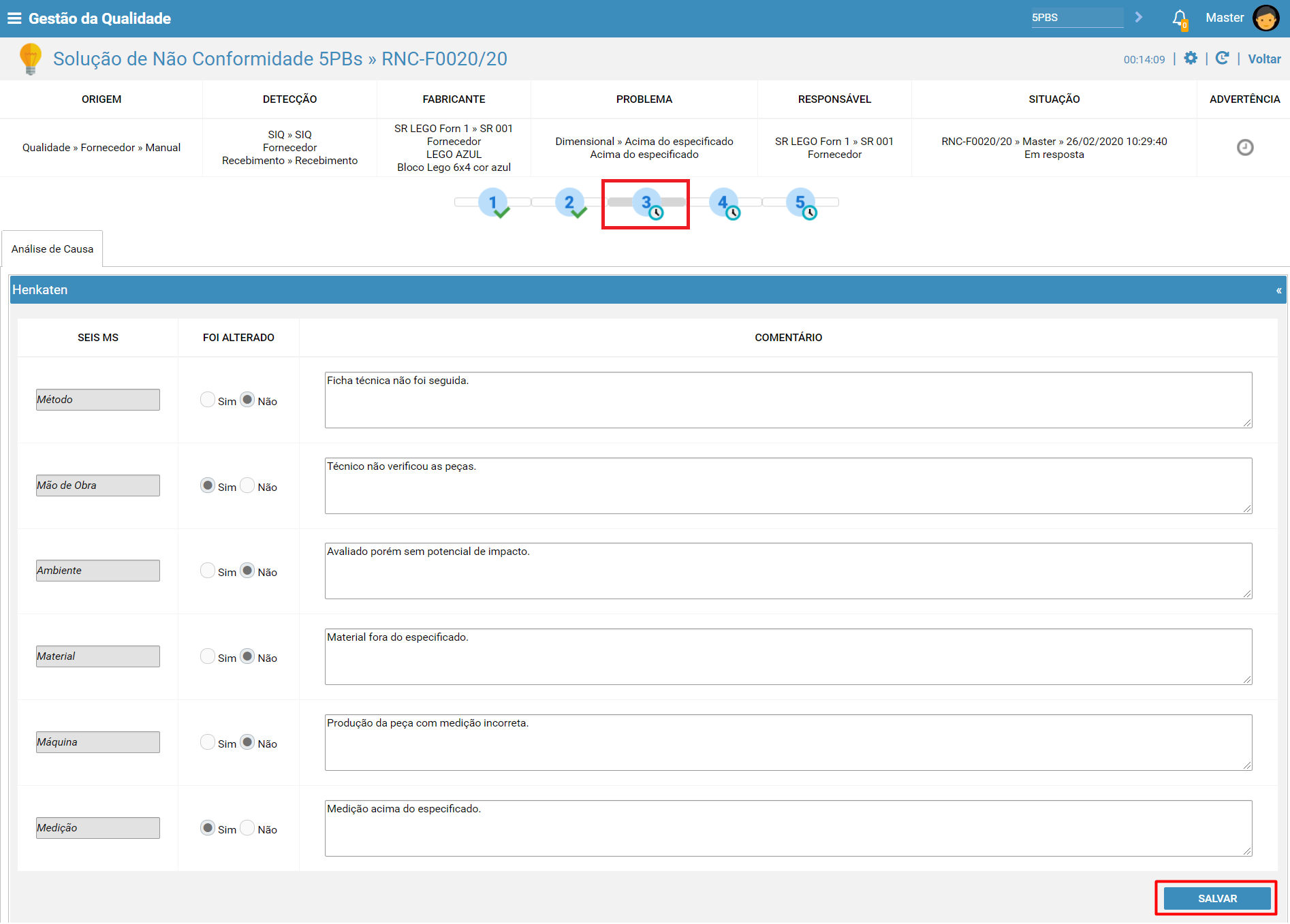Select Não for Máquina
The image size is (1290, 924).
247,742
